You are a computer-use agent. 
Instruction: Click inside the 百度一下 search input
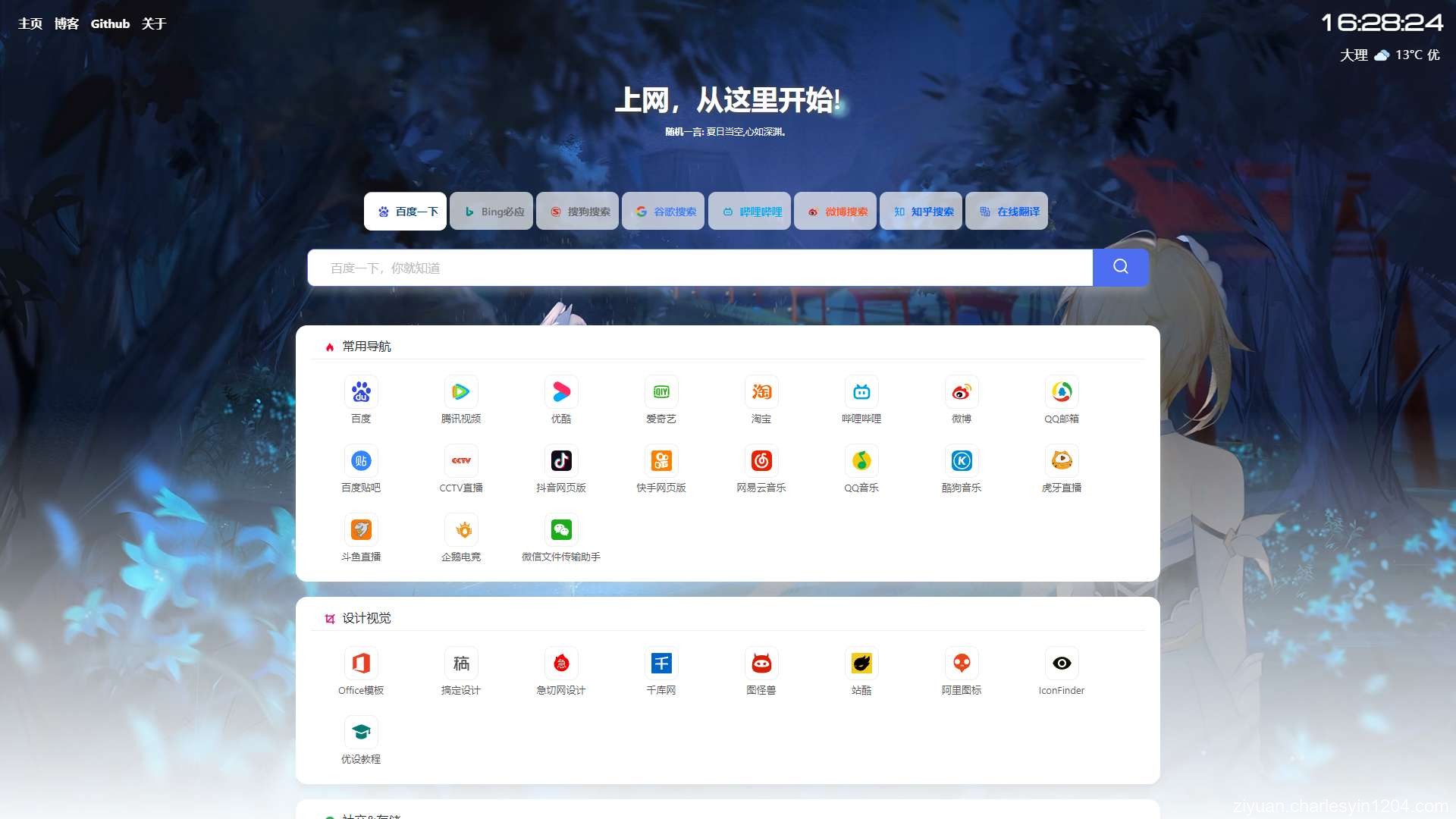pos(682,267)
